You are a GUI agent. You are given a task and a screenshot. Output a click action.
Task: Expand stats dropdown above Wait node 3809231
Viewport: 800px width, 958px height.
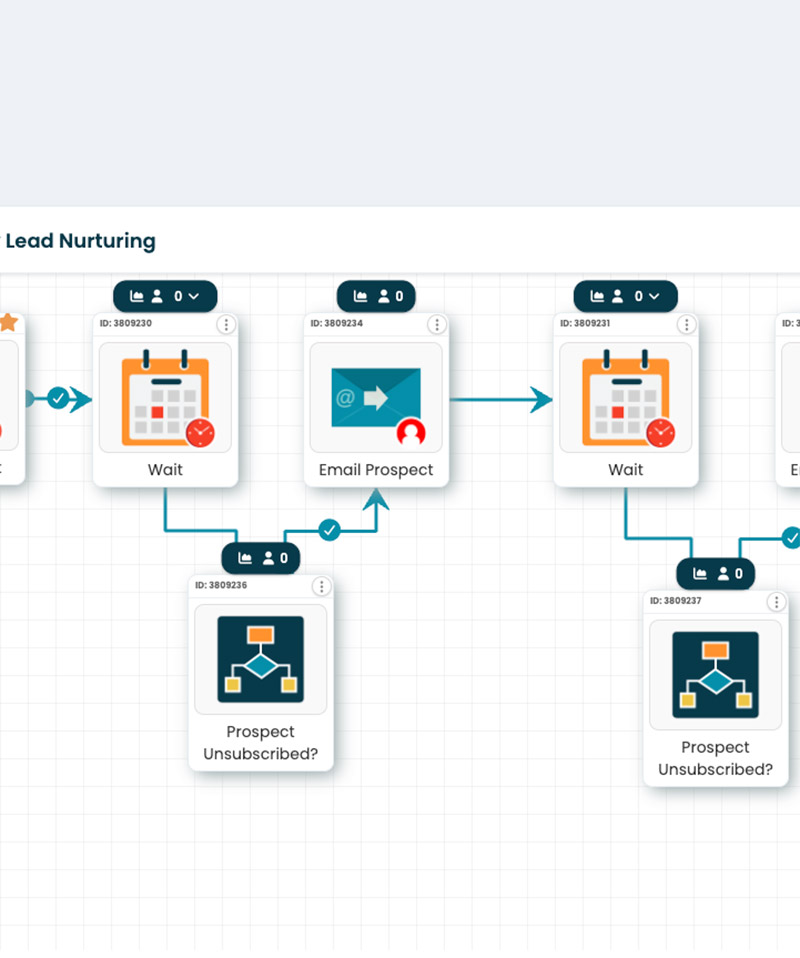(654, 296)
